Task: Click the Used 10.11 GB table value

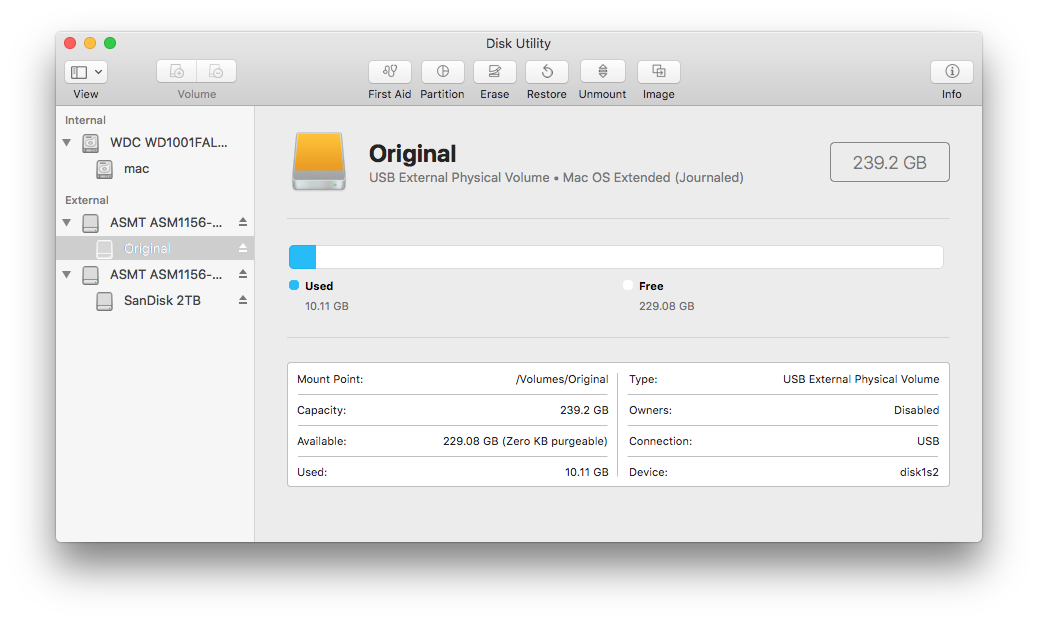Action: [587, 472]
